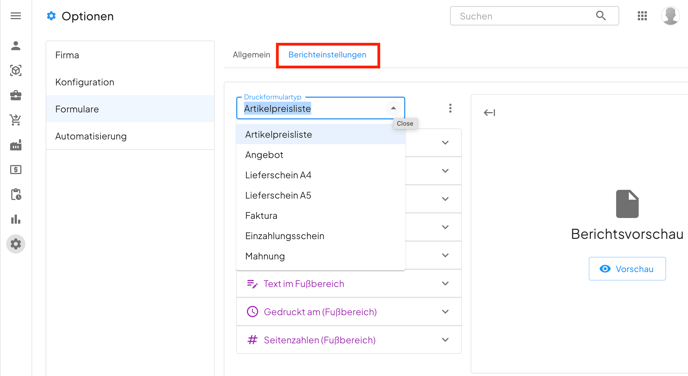Click the Berichtsvorschau heading text
688x376 pixels.
pos(627,234)
